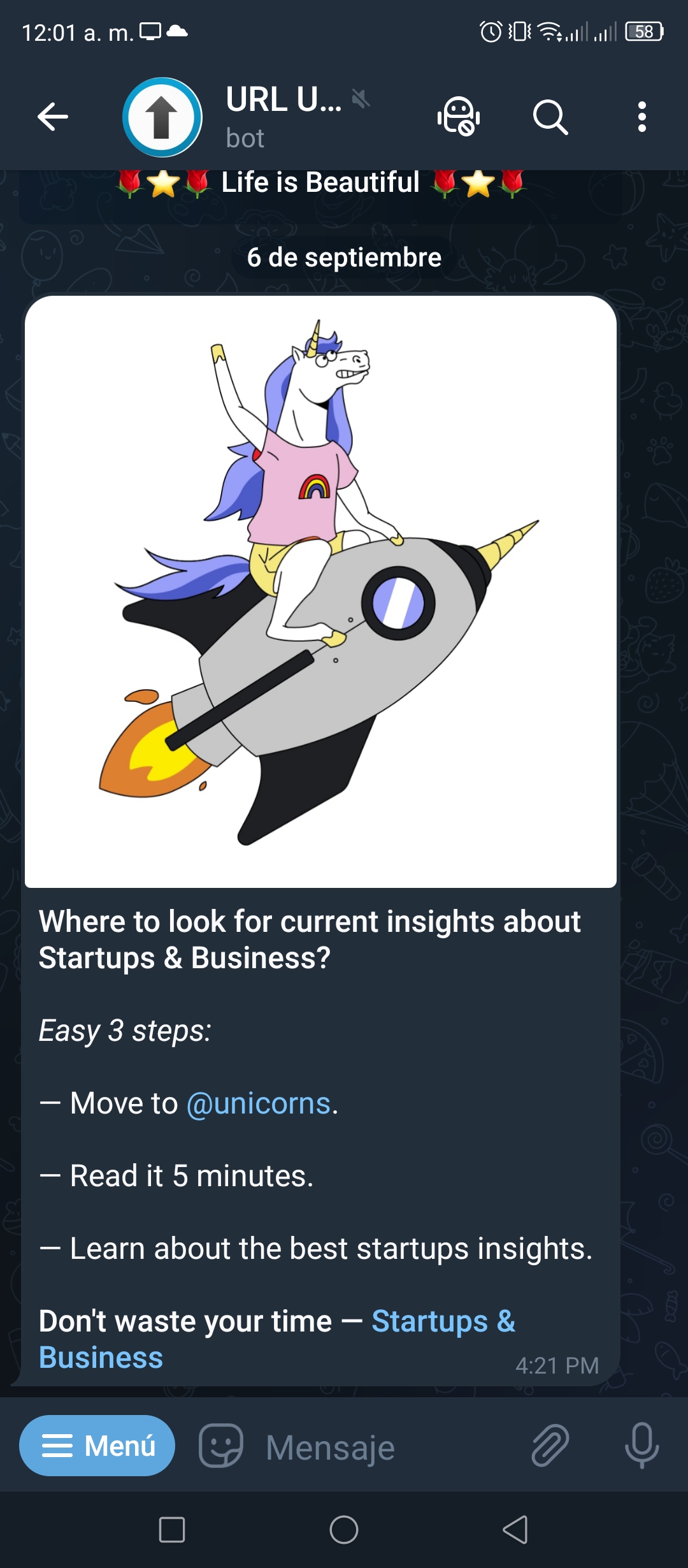Viewport: 688px width, 1568px height.
Task: Follow the Startups & Business link
Action: 277,1339
